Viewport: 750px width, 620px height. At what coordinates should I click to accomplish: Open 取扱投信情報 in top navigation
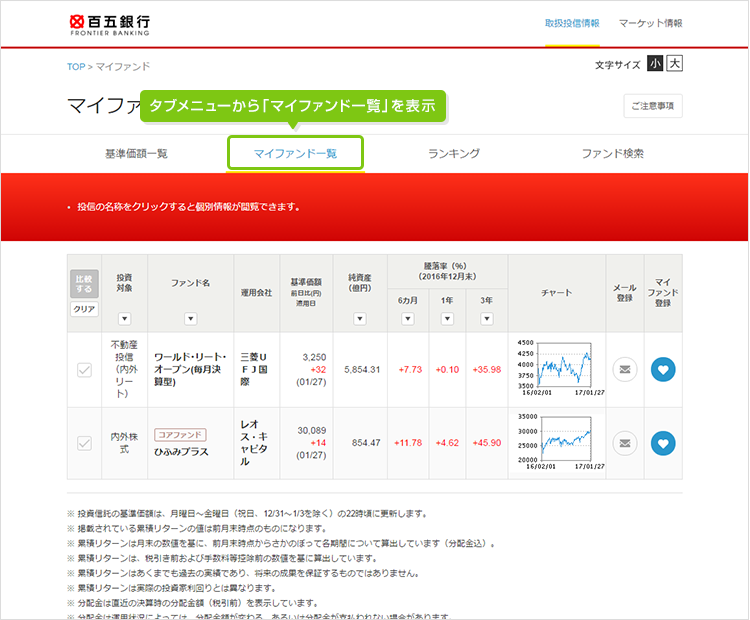pyautogui.click(x=572, y=23)
